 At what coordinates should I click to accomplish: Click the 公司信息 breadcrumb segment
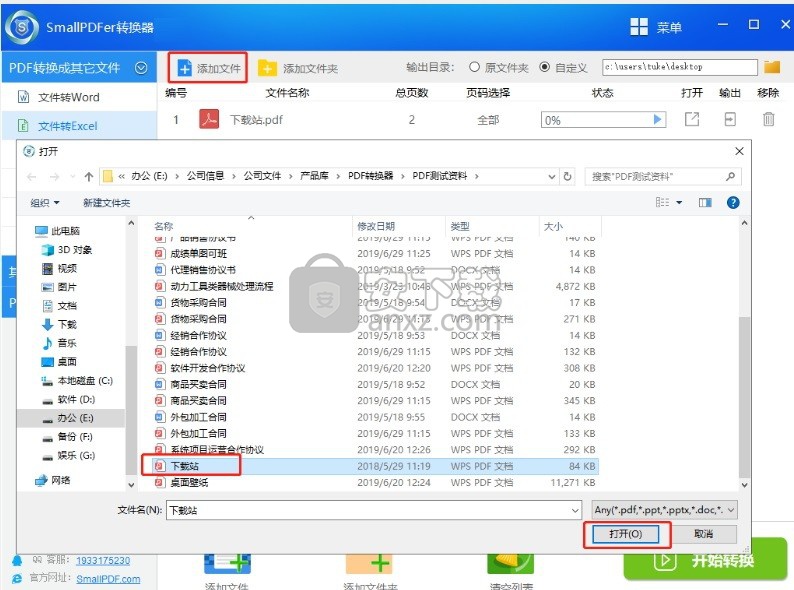pos(205,176)
